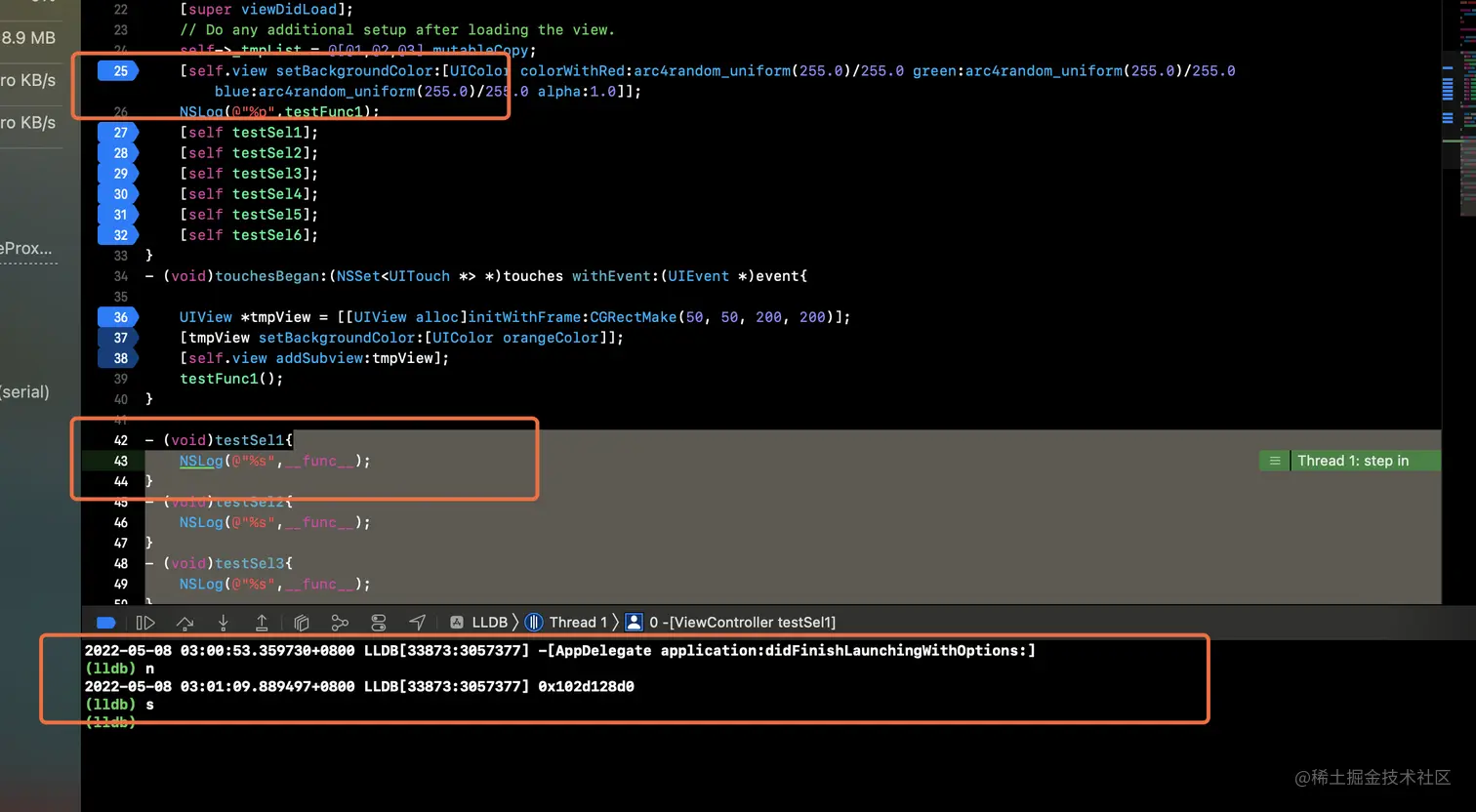The image size is (1476, 812).
Task: Click gutter line number 46
Action: (121, 522)
